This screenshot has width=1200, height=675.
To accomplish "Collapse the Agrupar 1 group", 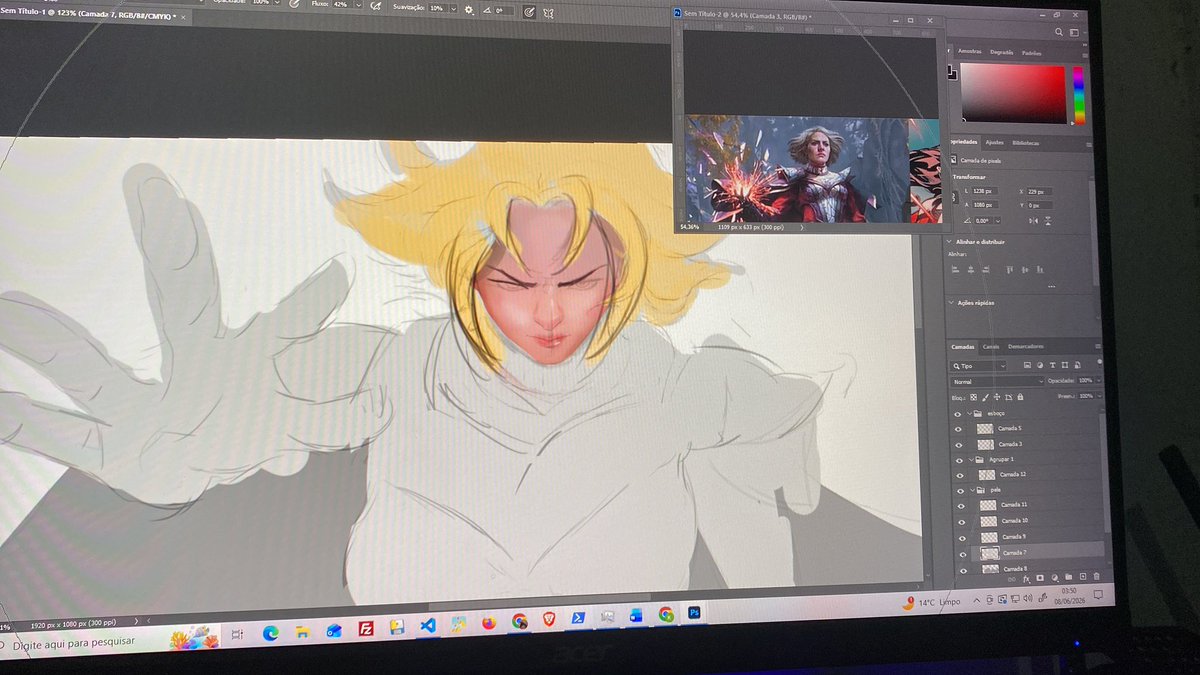I will 971,460.
